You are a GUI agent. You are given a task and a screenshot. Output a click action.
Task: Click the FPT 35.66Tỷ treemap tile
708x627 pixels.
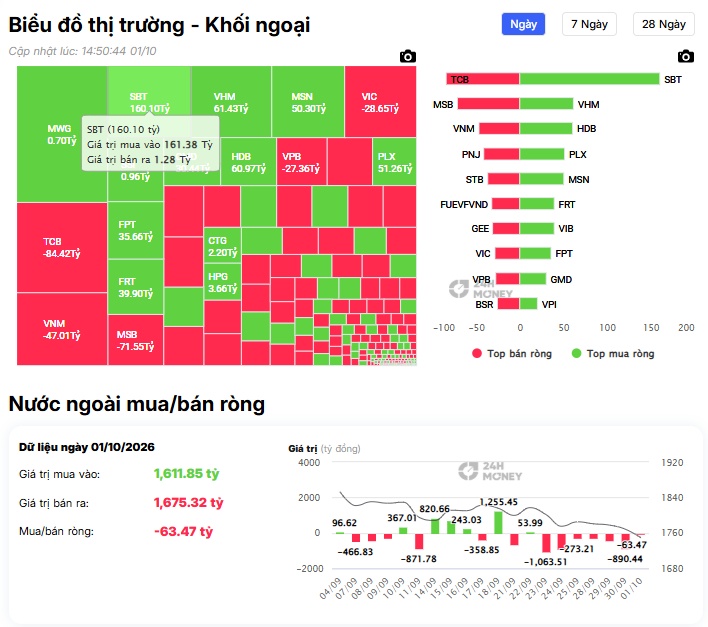pos(135,230)
